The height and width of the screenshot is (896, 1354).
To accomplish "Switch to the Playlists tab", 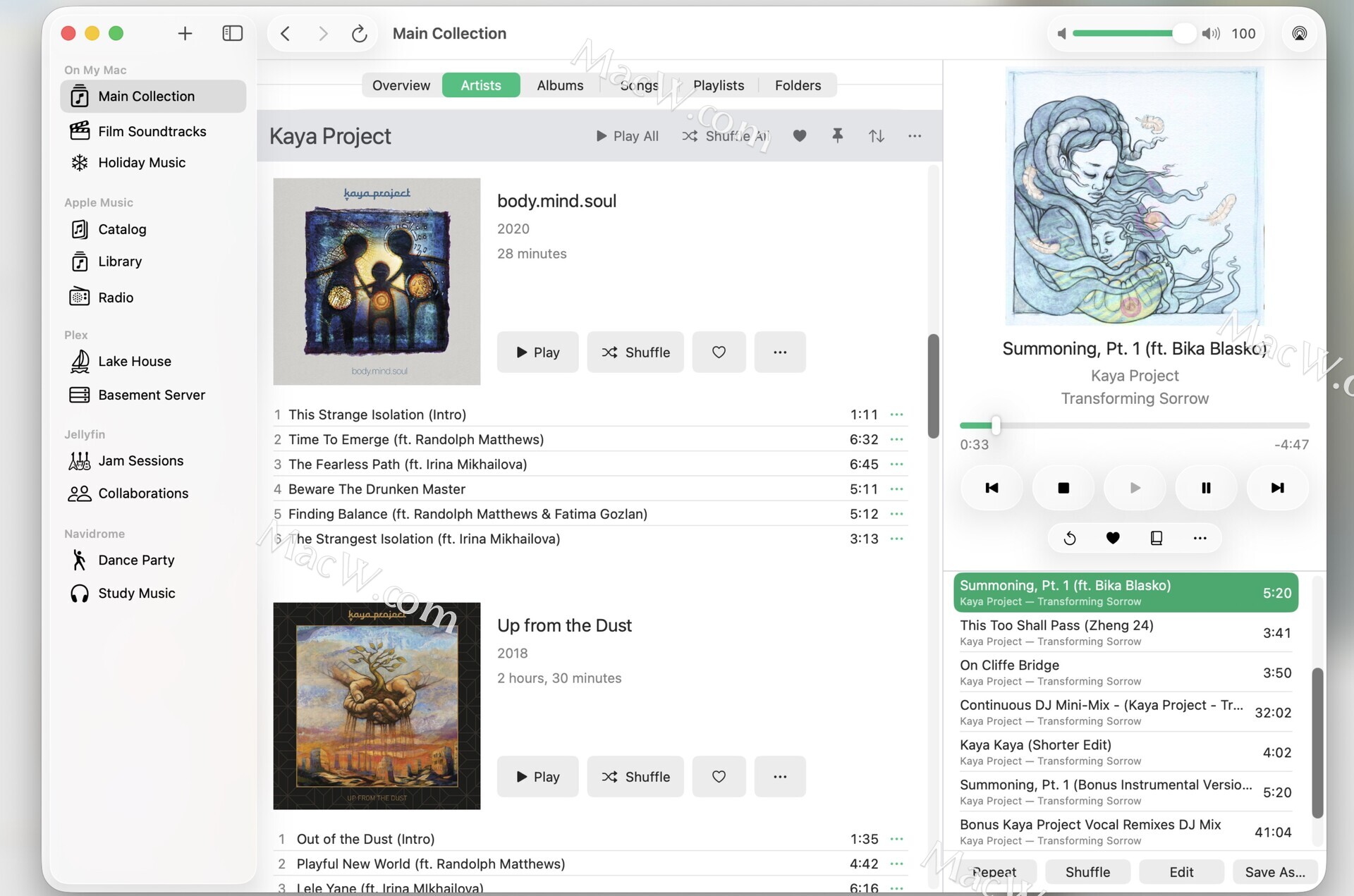I will (x=719, y=85).
